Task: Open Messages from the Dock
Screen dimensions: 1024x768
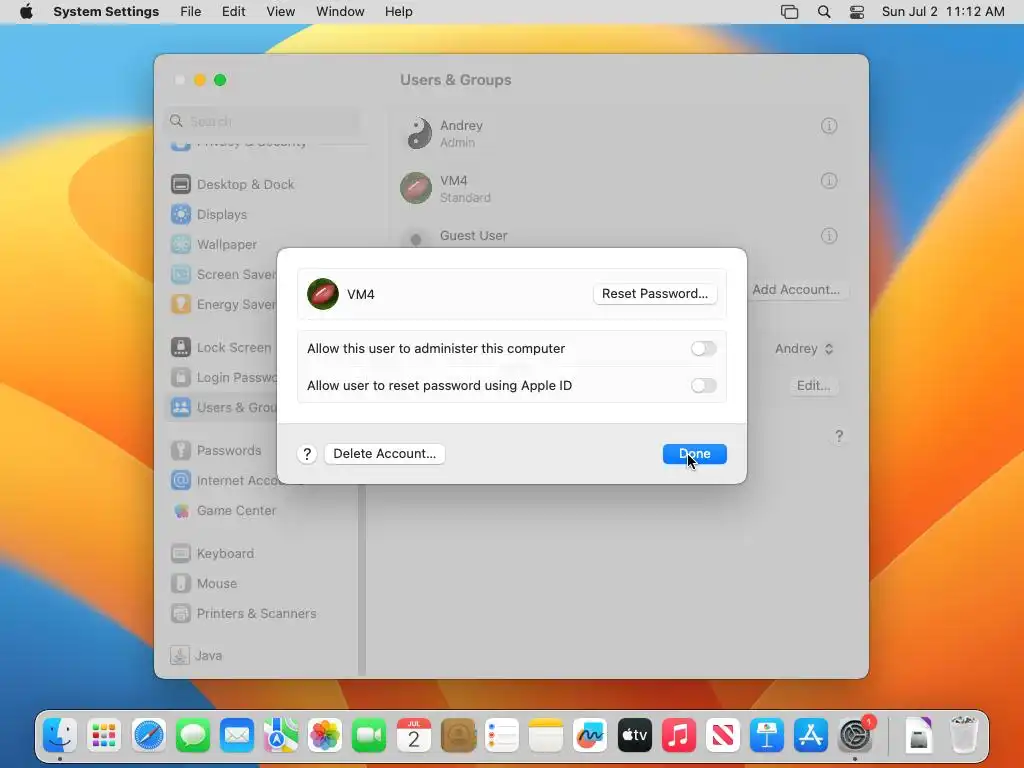Action: point(193,736)
